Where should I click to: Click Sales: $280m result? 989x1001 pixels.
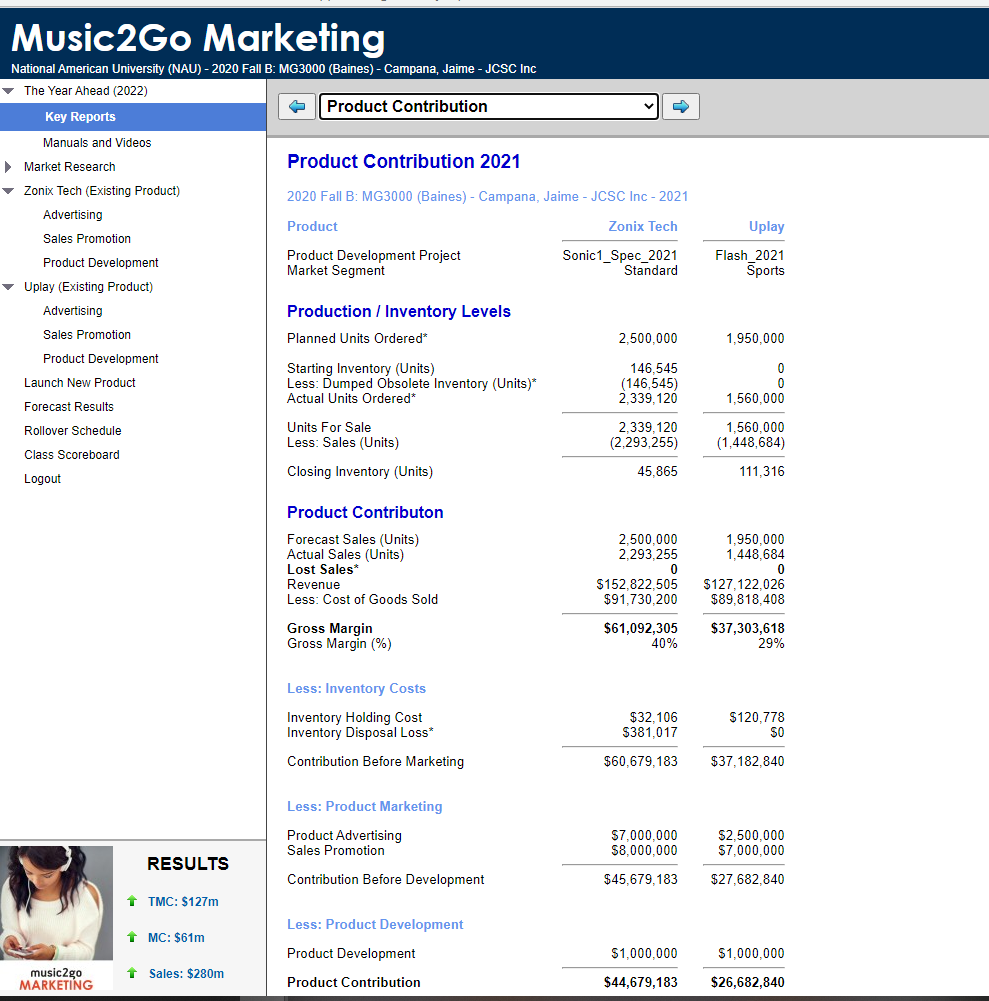(186, 974)
